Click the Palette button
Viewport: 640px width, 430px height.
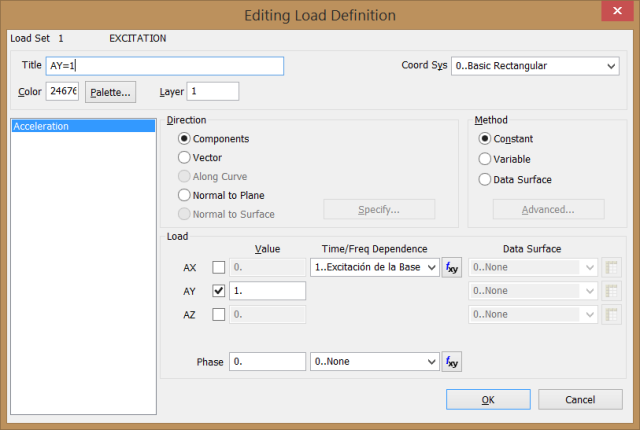coord(110,92)
